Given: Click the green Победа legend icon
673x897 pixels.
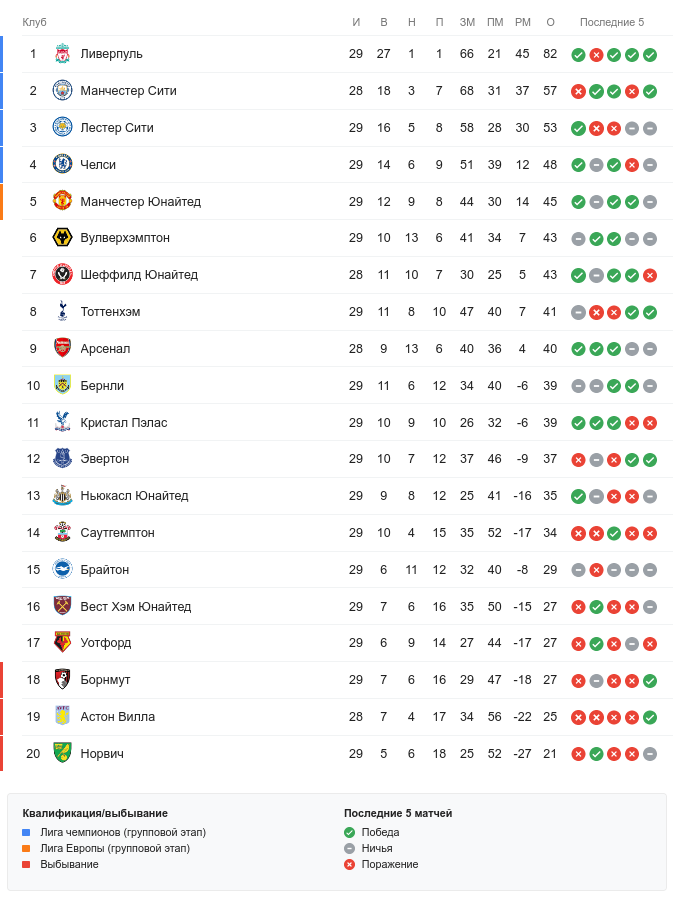Looking at the screenshot, I should (x=349, y=832).
